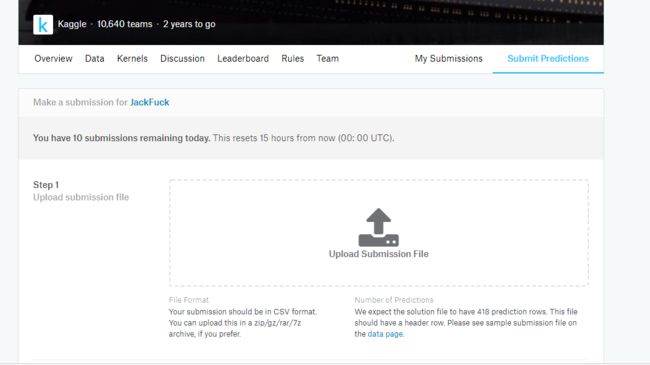This screenshot has width=650, height=365.
Task: Click the dashed upload drop zone
Action: point(378,233)
